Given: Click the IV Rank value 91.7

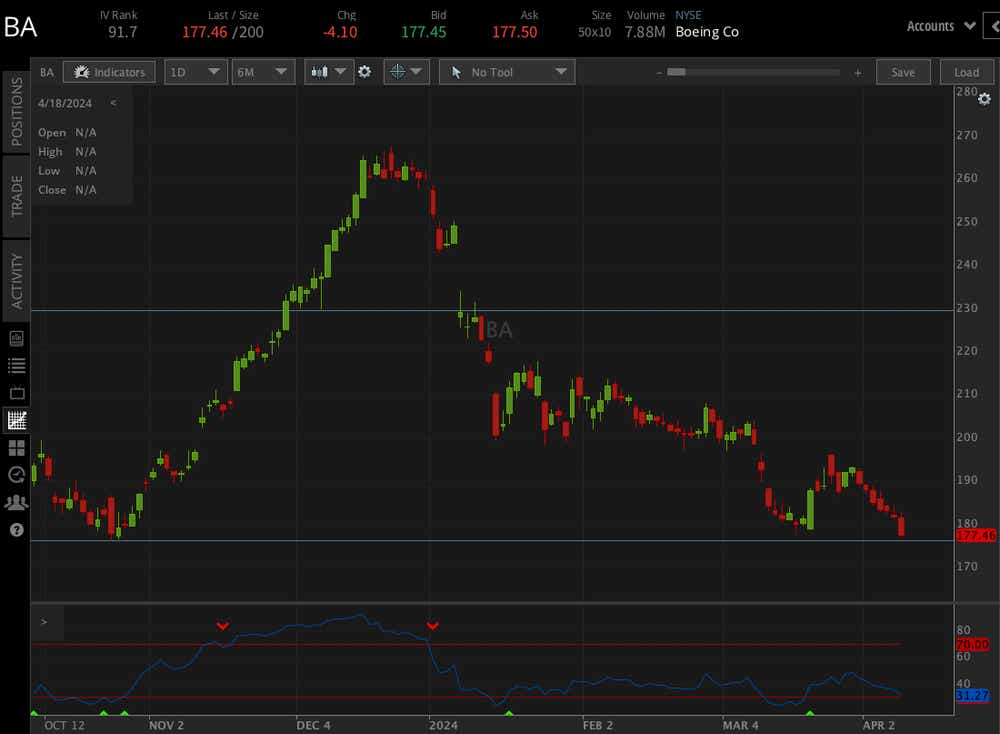Looking at the screenshot, I should click(x=122, y=32).
